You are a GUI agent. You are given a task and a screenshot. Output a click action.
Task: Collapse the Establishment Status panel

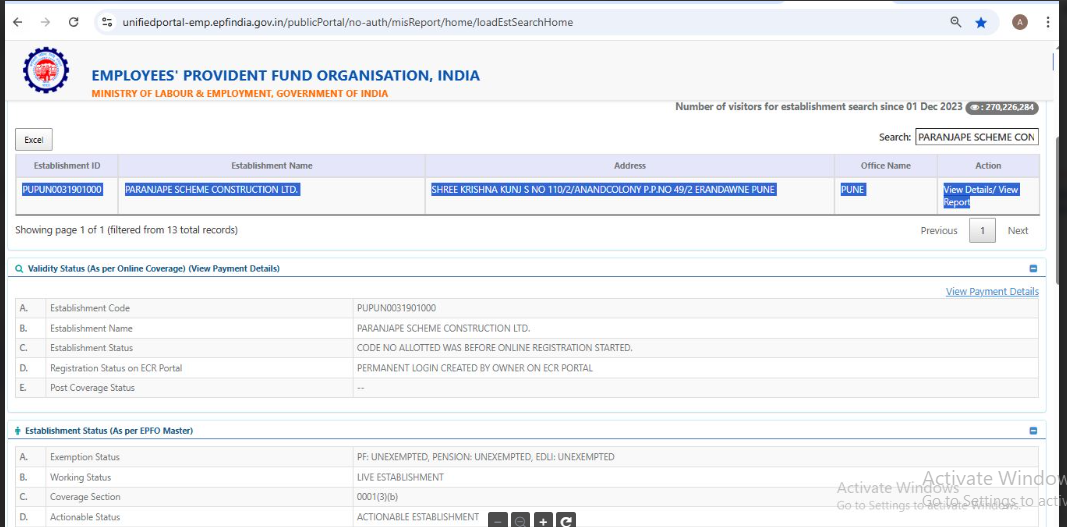click(1033, 431)
